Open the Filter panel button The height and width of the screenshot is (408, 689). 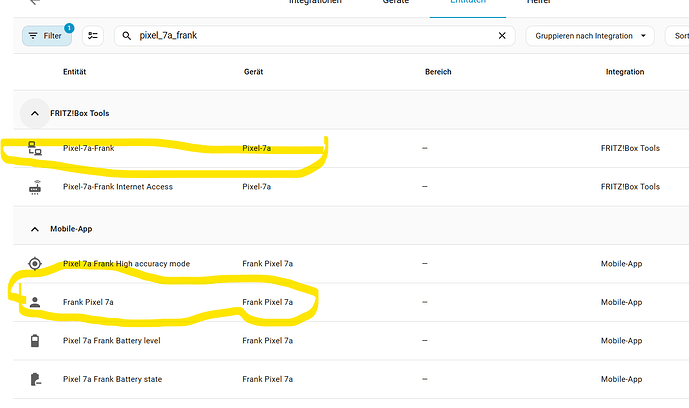point(47,36)
